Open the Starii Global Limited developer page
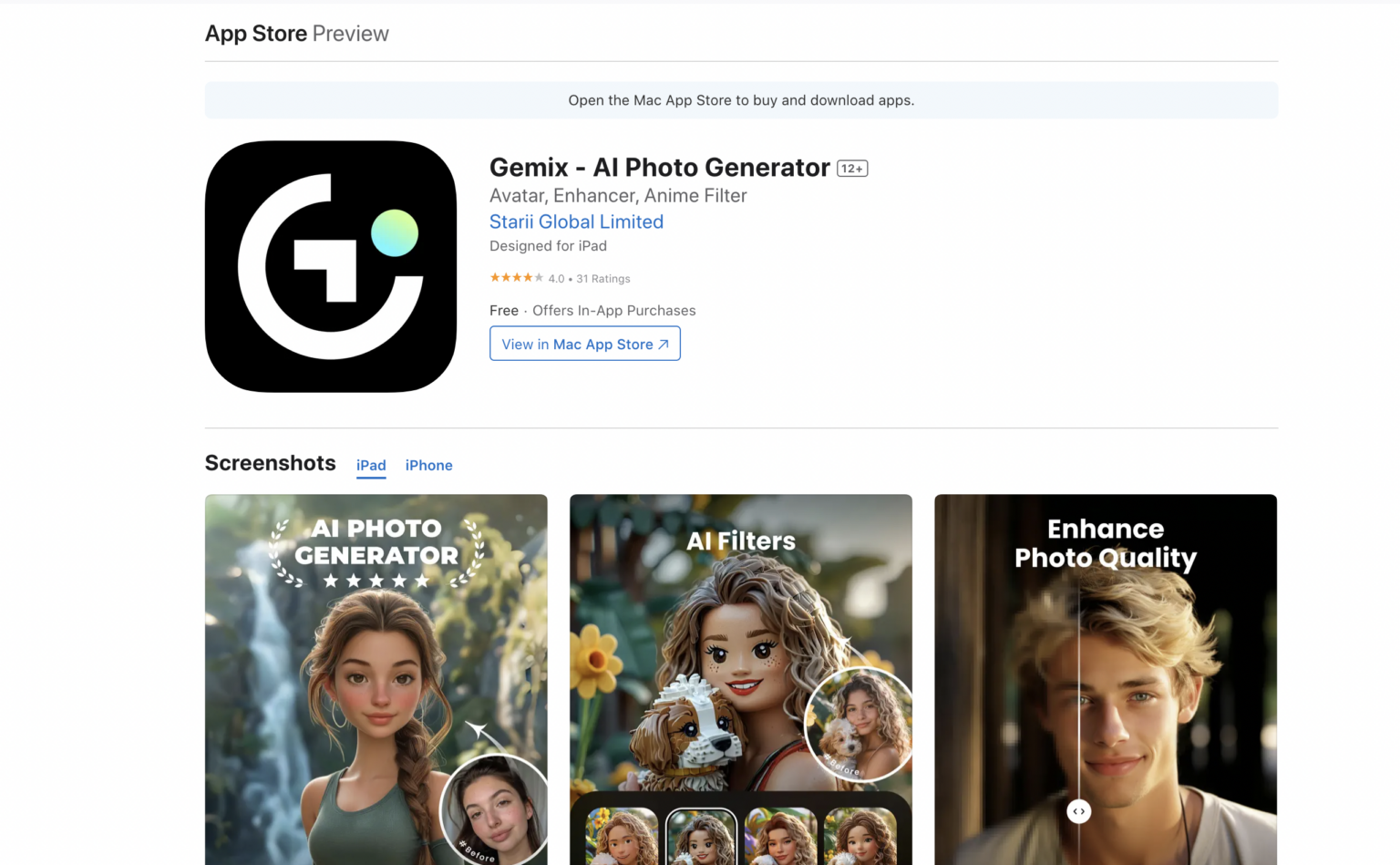The width and height of the screenshot is (1400, 865). pos(576,221)
